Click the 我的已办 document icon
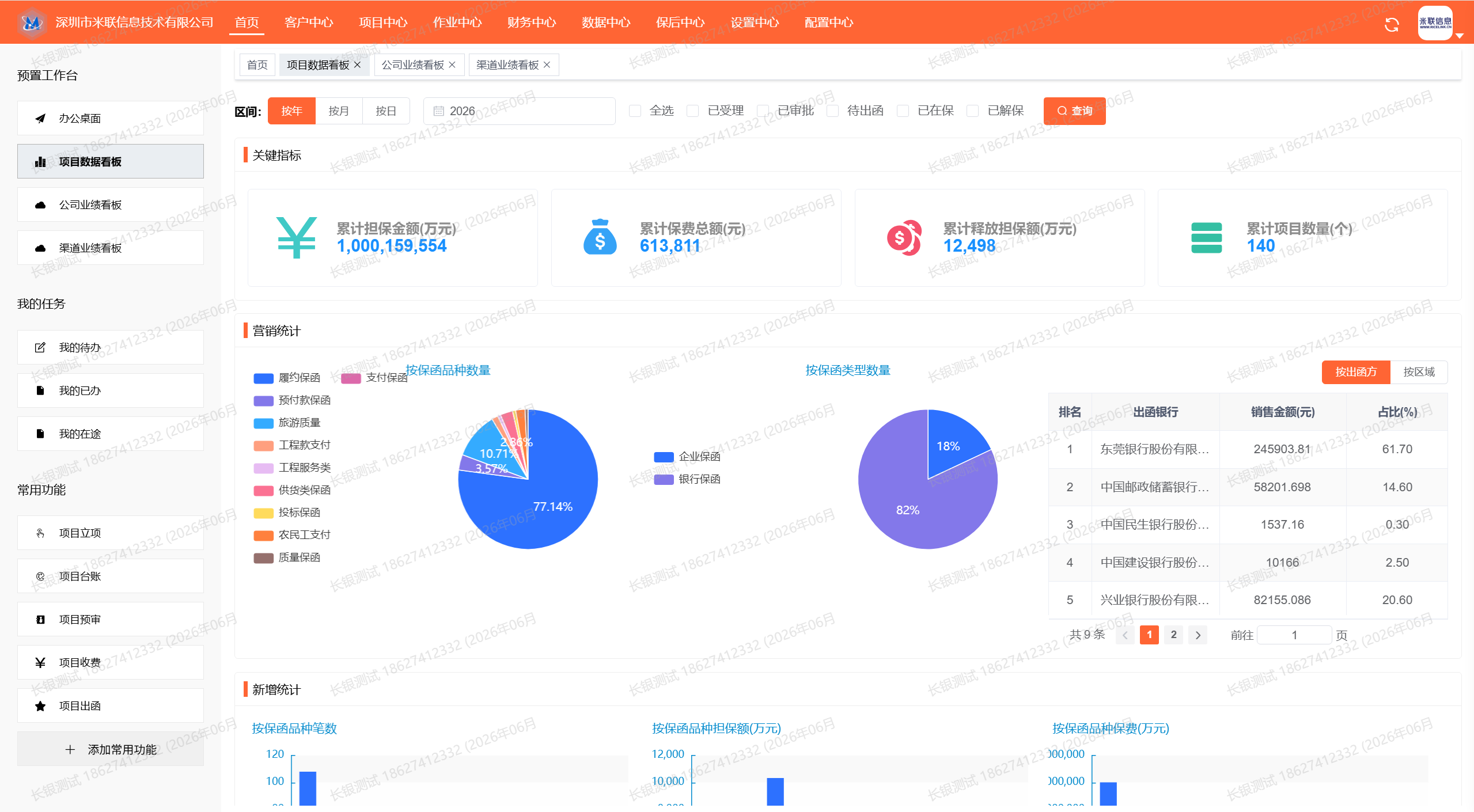 pyautogui.click(x=40, y=390)
